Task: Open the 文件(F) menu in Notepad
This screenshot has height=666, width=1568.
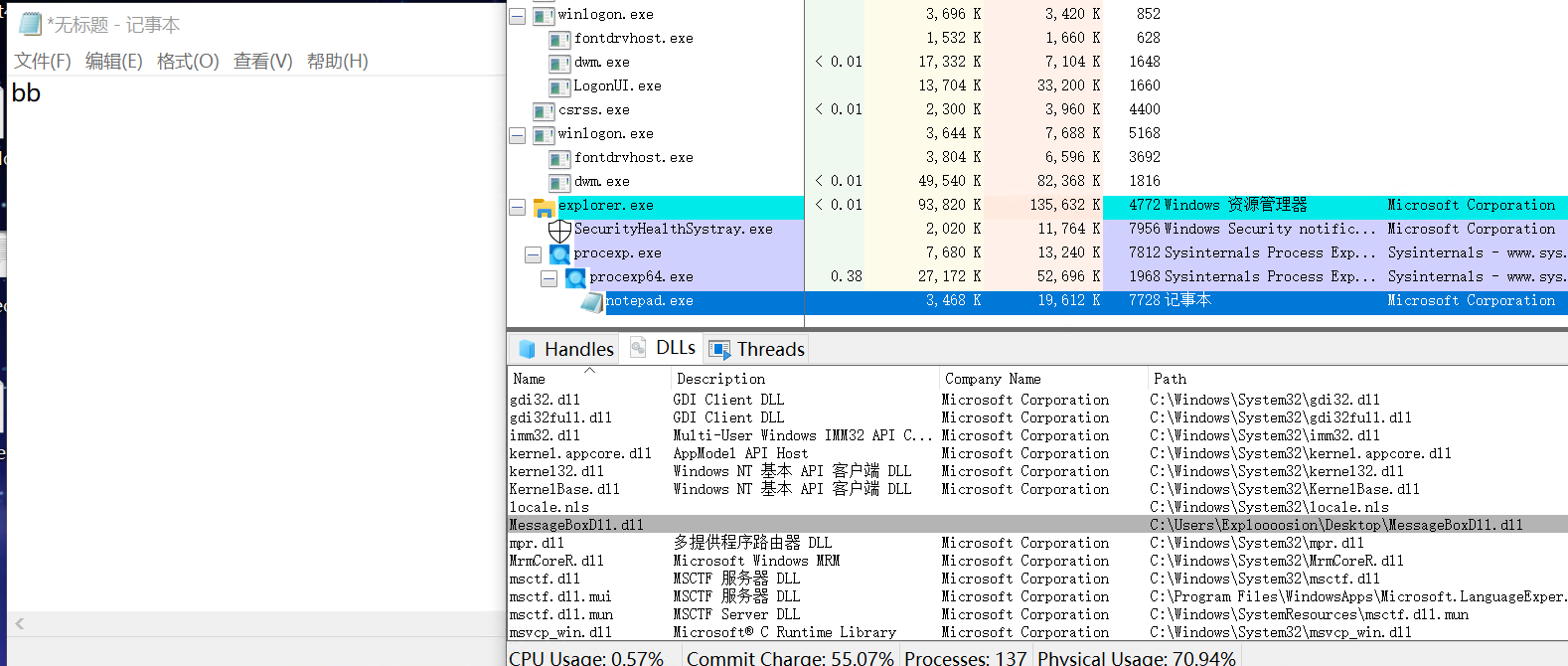Action: pos(43,62)
